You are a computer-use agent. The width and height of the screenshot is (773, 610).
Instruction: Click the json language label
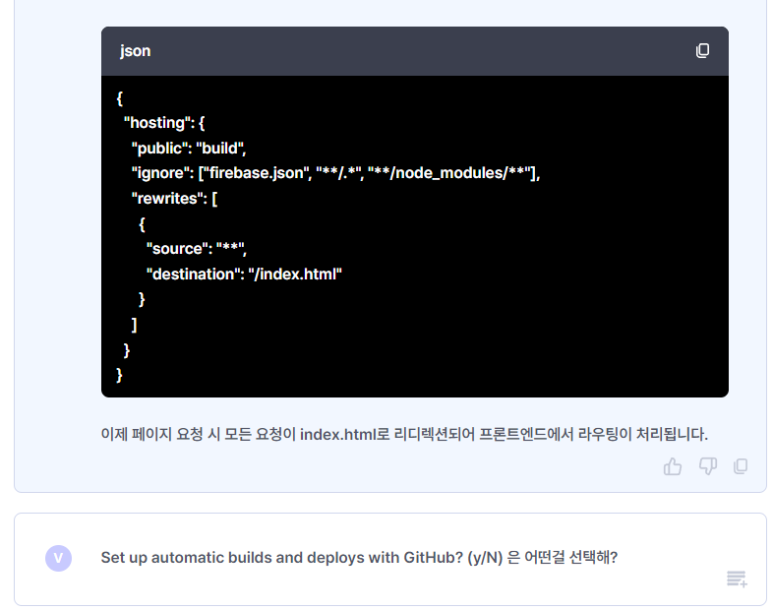point(135,51)
